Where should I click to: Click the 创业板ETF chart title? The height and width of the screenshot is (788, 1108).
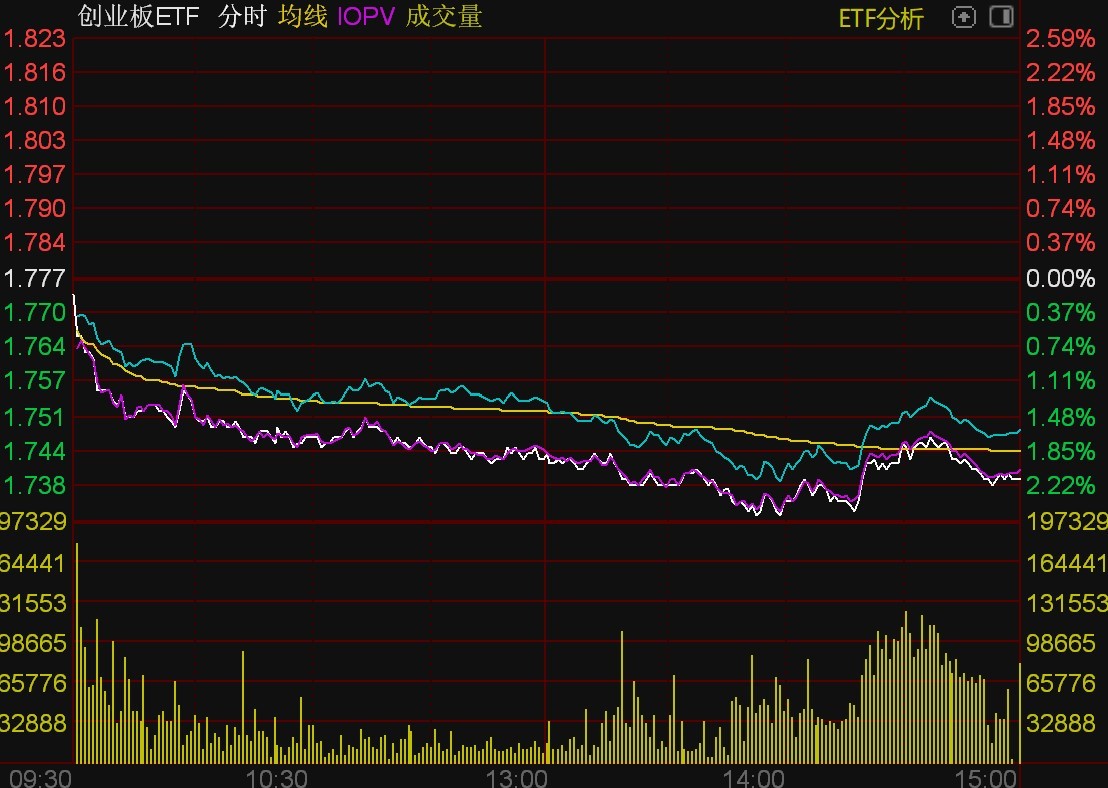pyautogui.click(x=138, y=16)
